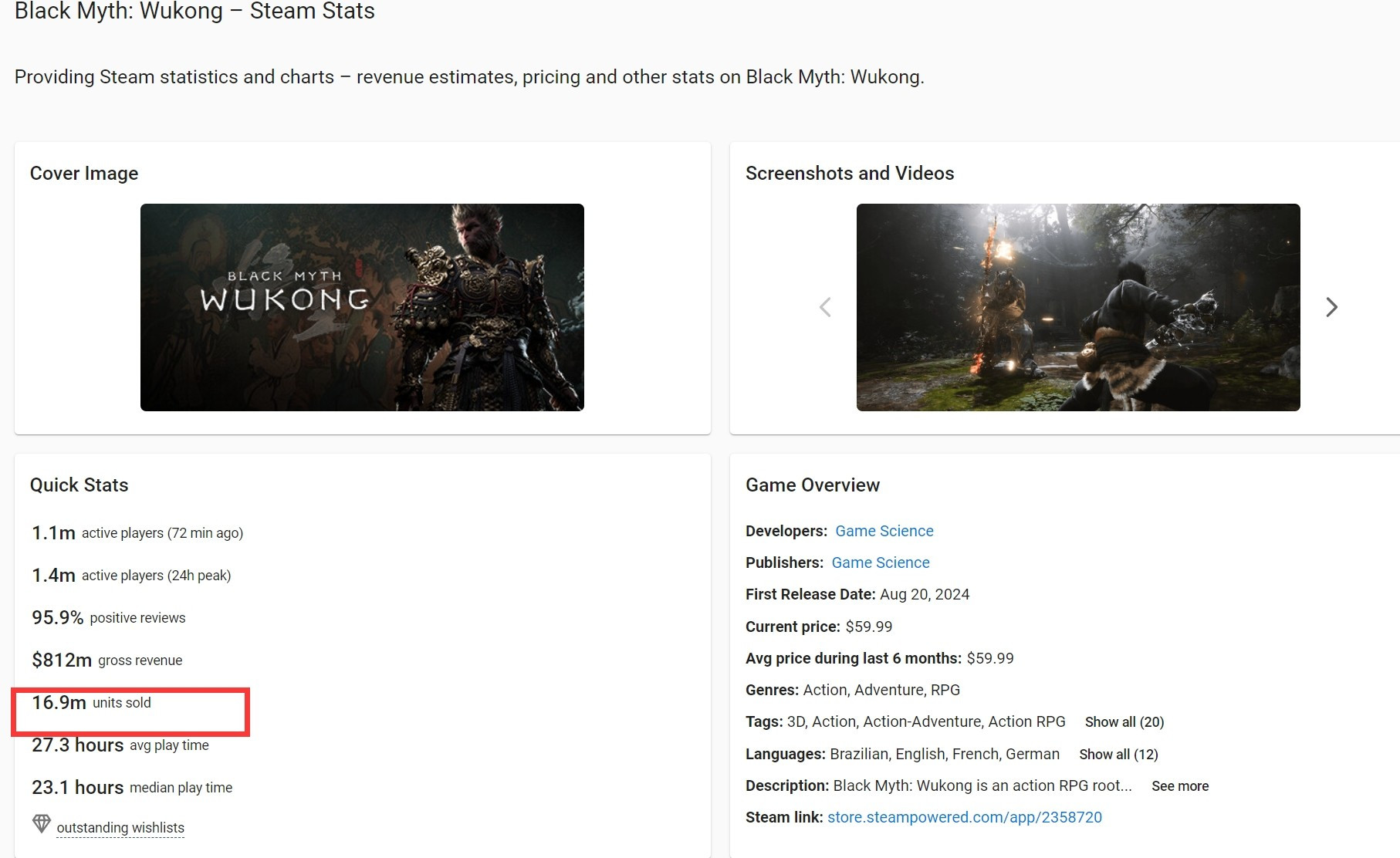
Task: Click the First Release Date Aug 20, 2024 text
Action: (x=857, y=594)
